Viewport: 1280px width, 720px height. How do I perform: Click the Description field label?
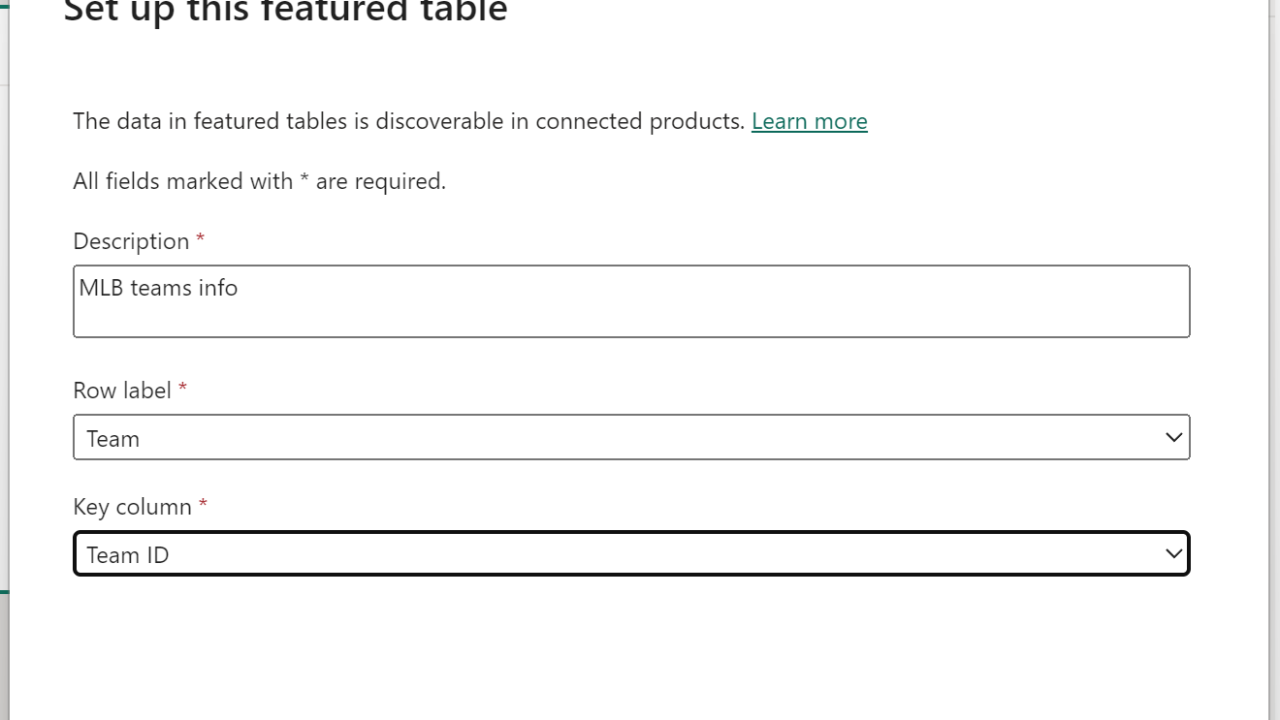point(131,242)
